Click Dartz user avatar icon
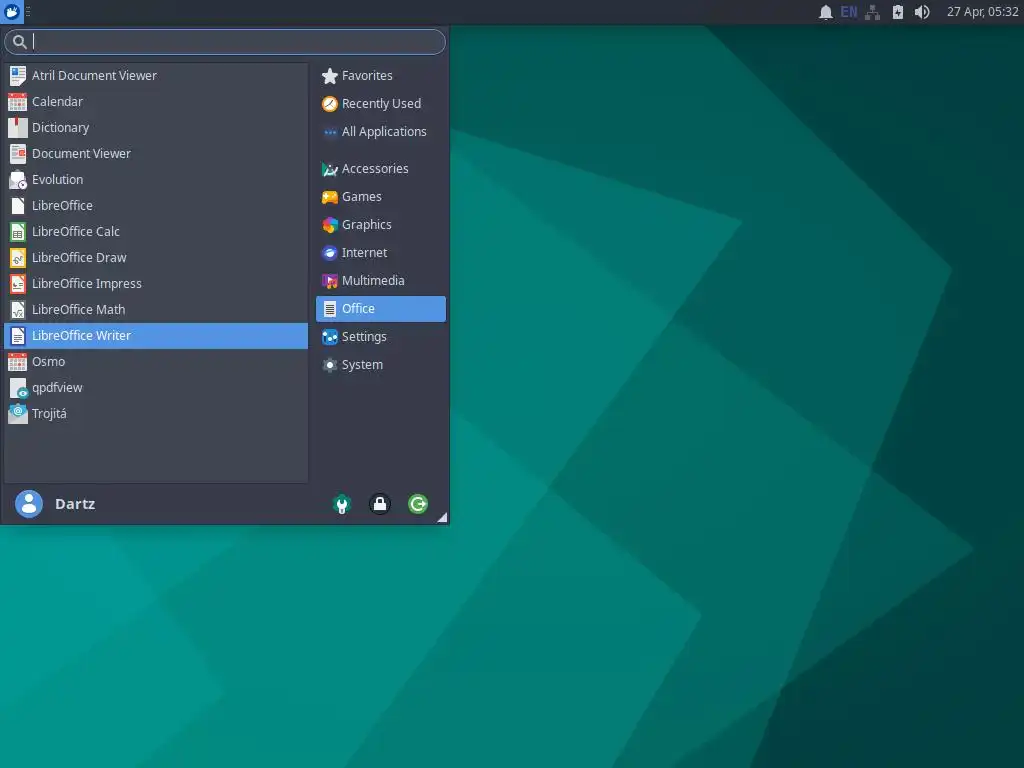Image resolution: width=1024 pixels, height=768 pixels. click(x=29, y=504)
